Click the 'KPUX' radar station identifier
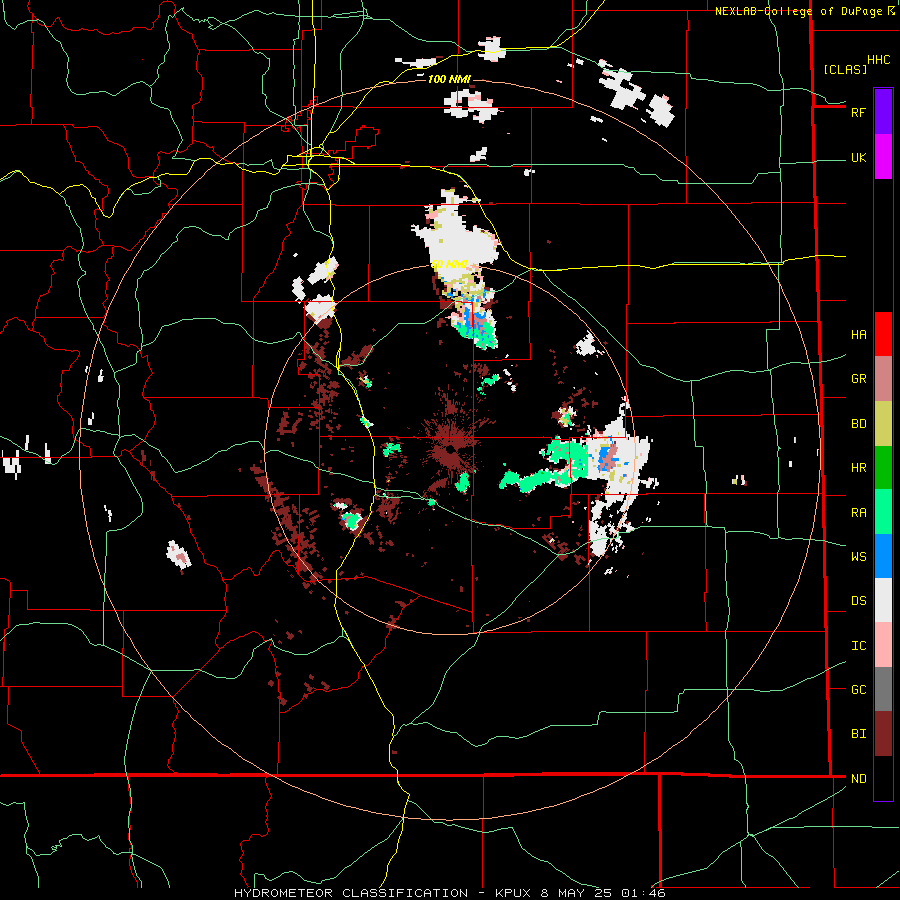This screenshot has width=900, height=900. pyautogui.click(x=514, y=893)
